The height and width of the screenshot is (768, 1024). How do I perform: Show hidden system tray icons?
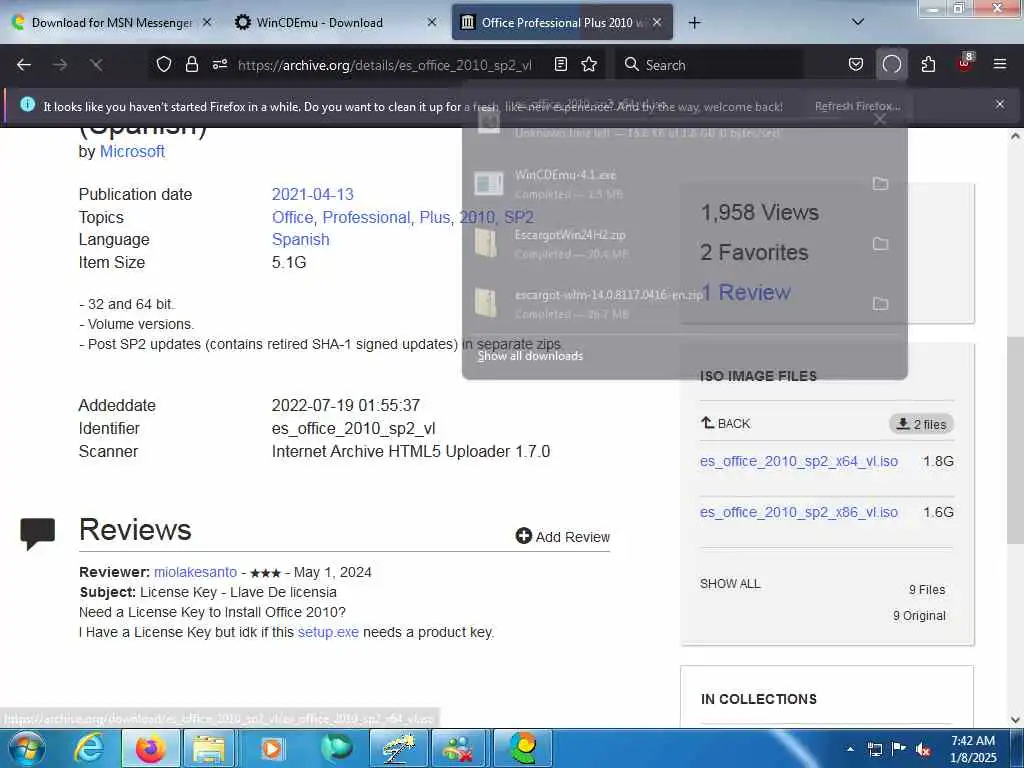click(x=850, y=750)
